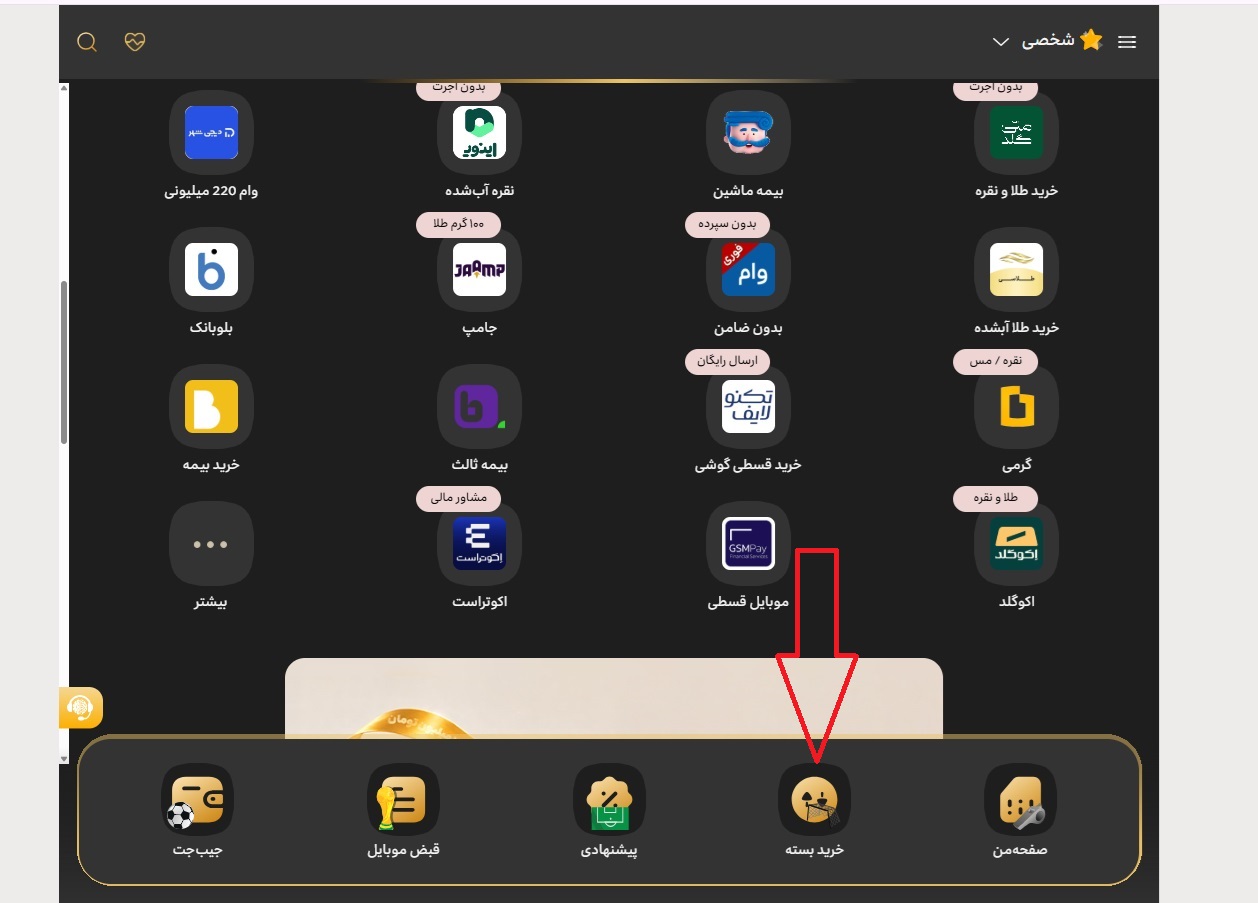Open the جیب‌جت wallet tab
This screenshot has height=903, width=1258.
click(x=197, y=811)
